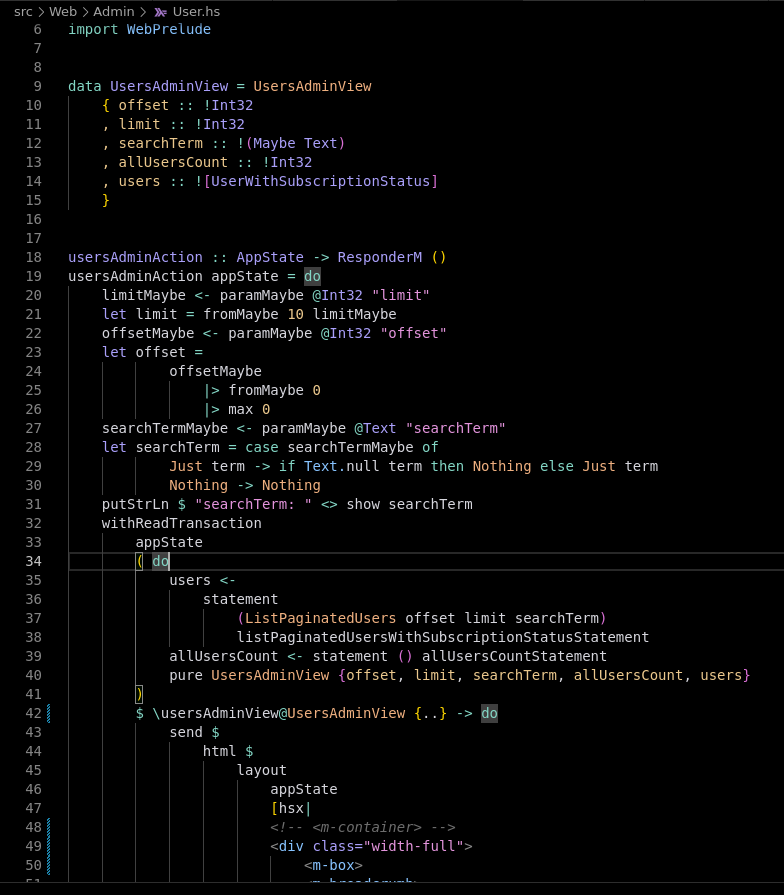
Task: Click fromMaybe on line 25
Action: click(266, 390)
